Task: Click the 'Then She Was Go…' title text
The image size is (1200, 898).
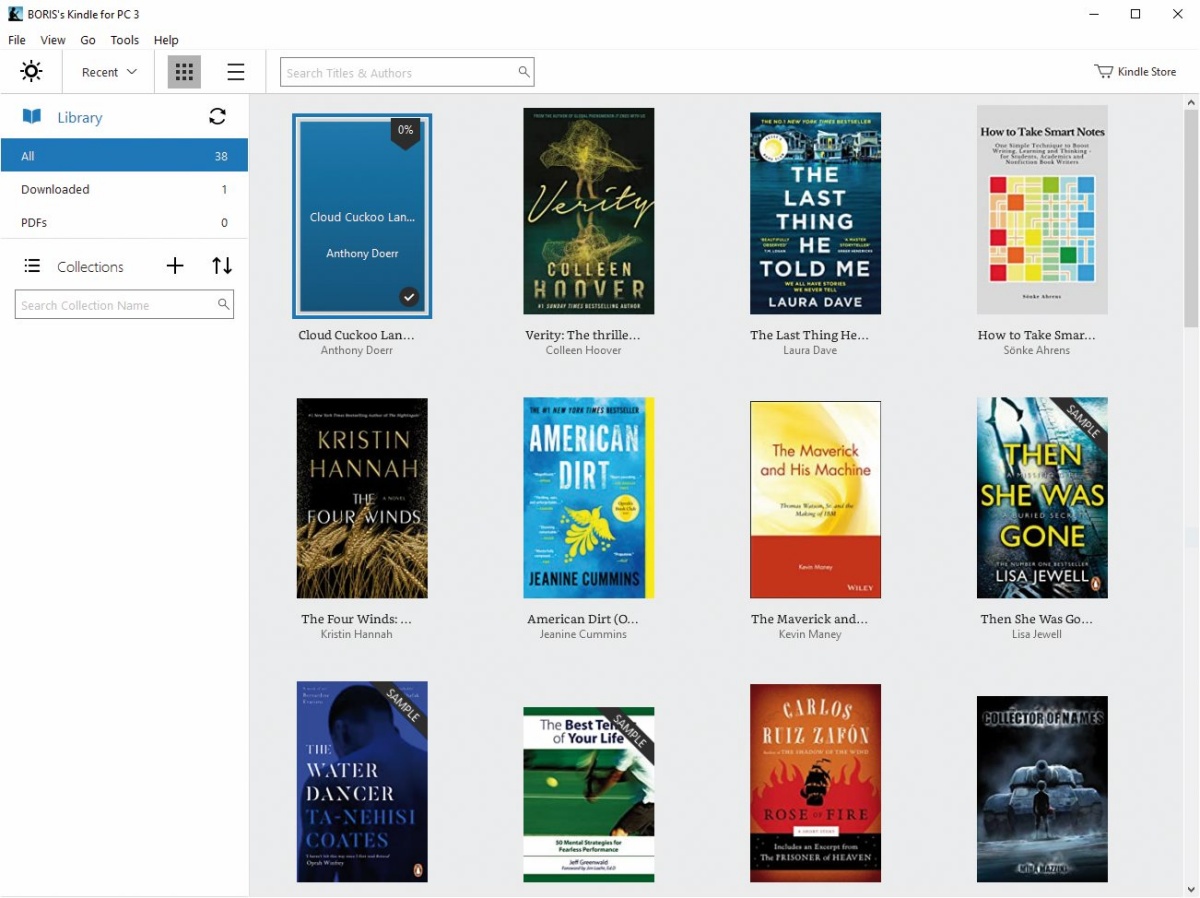Action: [1037, 619]
